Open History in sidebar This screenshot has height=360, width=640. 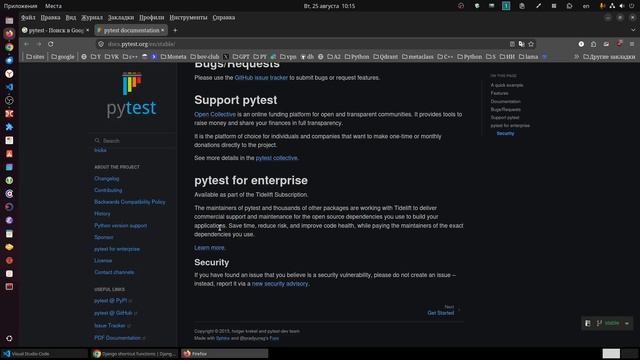pos(102,214)
